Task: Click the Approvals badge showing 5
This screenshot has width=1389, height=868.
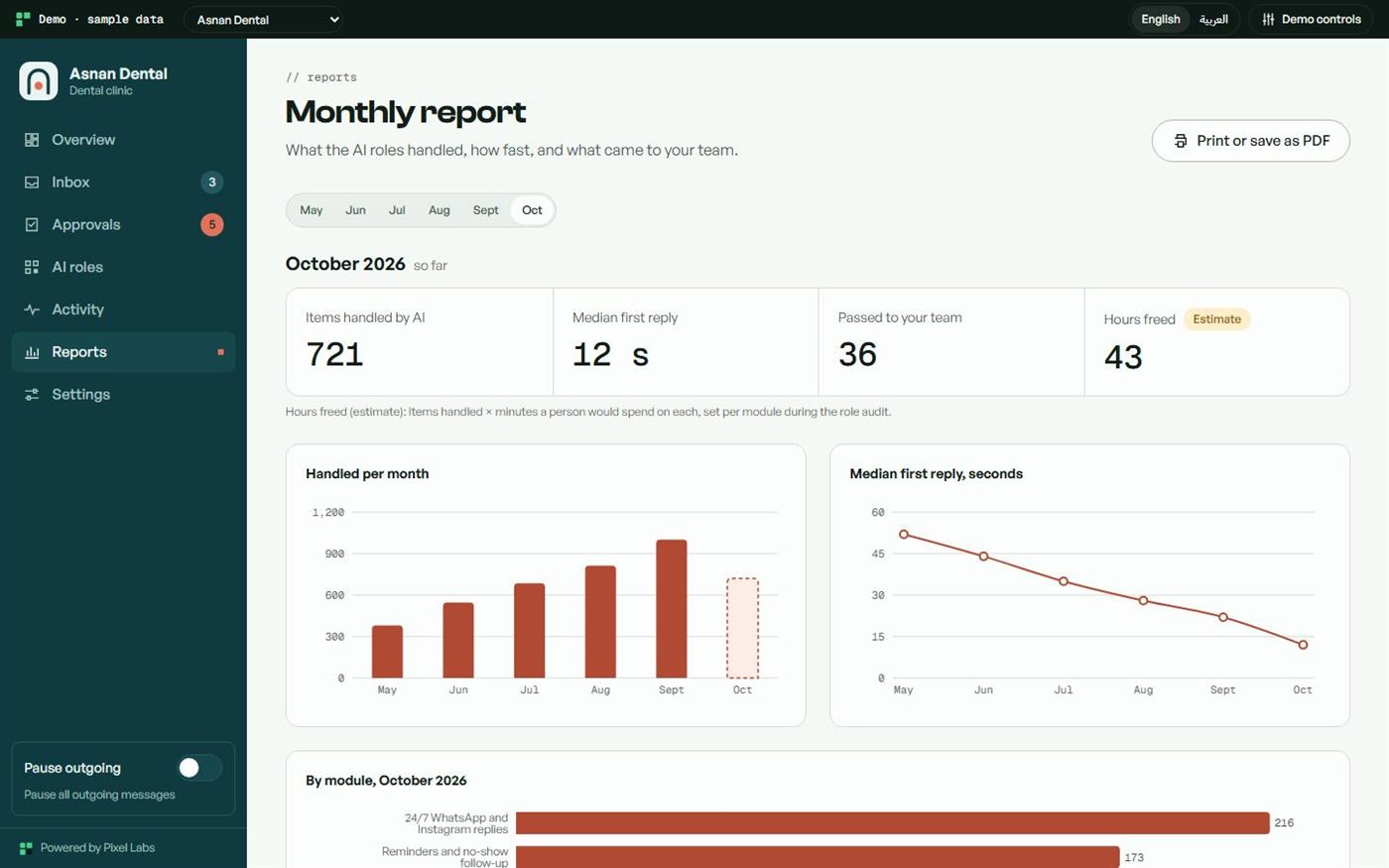Action: point(211,225)
